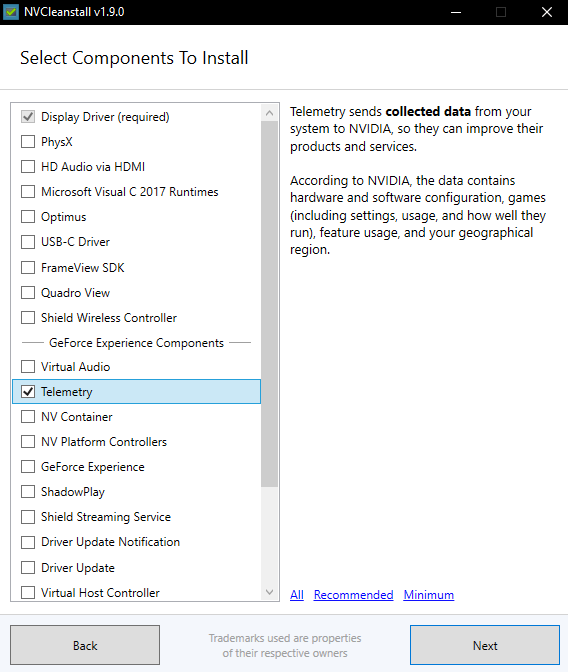Choose the Recommended preset link

[353, 595]
